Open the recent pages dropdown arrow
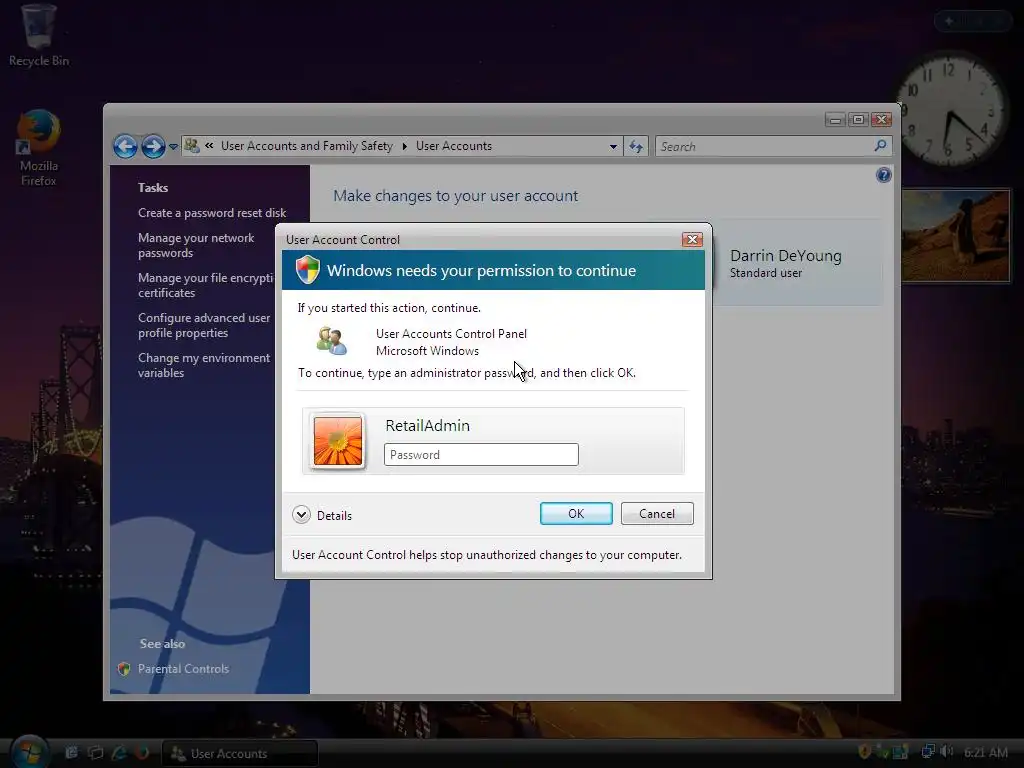This screenshot has width=1024, height=768. [173, 147]
